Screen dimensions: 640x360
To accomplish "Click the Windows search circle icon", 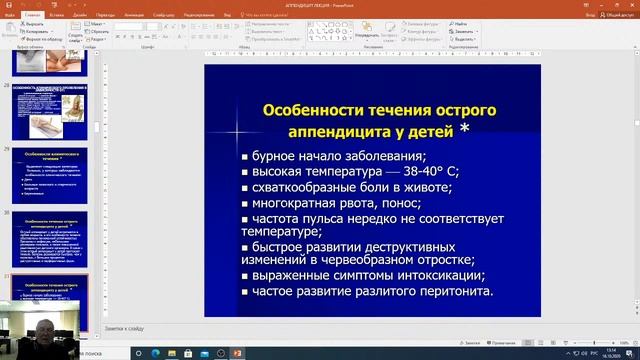I will click(139, 353).
